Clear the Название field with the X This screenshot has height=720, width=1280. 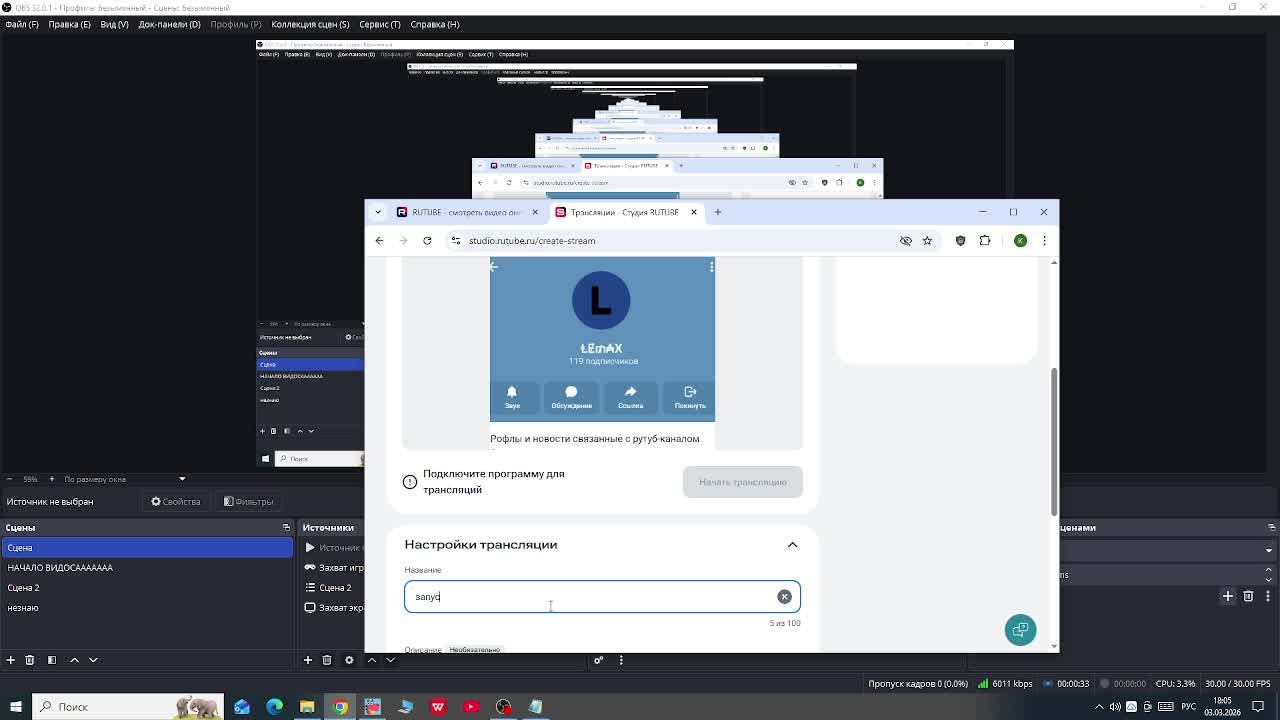coord(784,597)
